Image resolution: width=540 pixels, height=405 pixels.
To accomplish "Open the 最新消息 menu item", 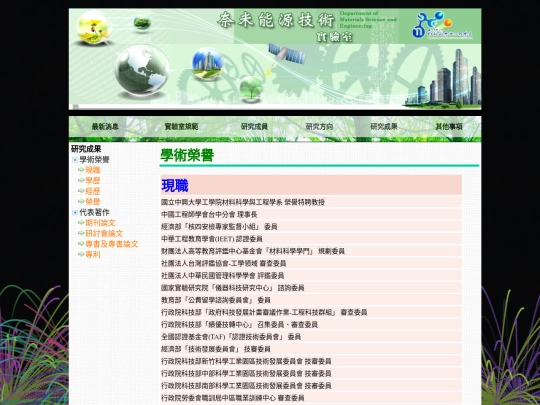I will [x=105, y=126].
